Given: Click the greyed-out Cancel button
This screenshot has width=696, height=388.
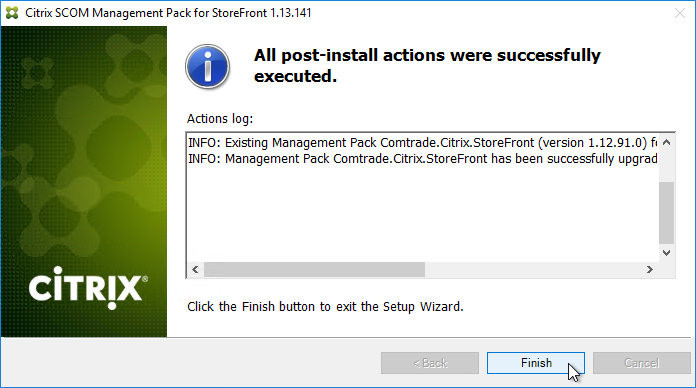Looking at the screenshot, I should [642, 363].
